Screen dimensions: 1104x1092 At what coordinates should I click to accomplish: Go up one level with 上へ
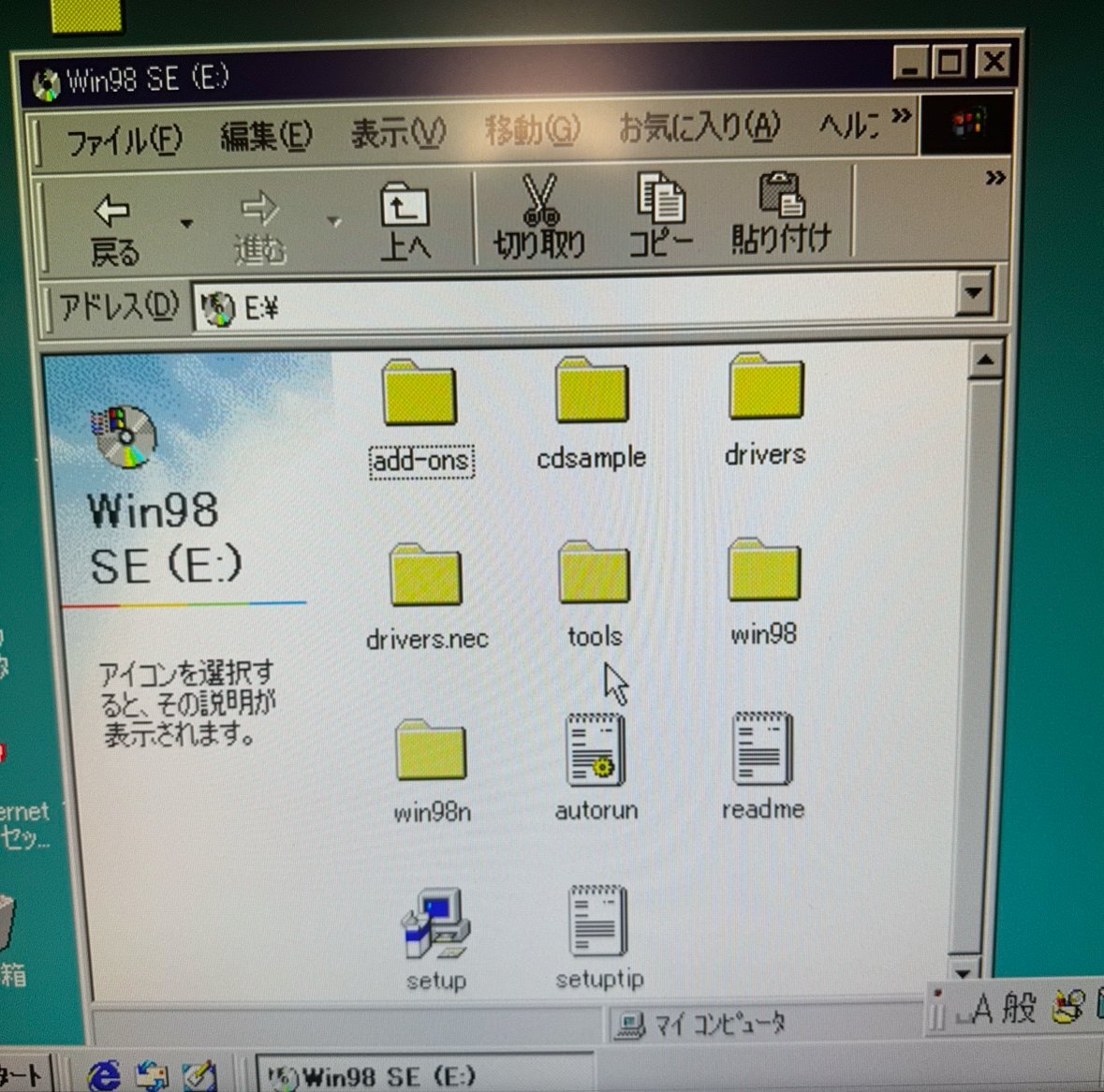405,221
